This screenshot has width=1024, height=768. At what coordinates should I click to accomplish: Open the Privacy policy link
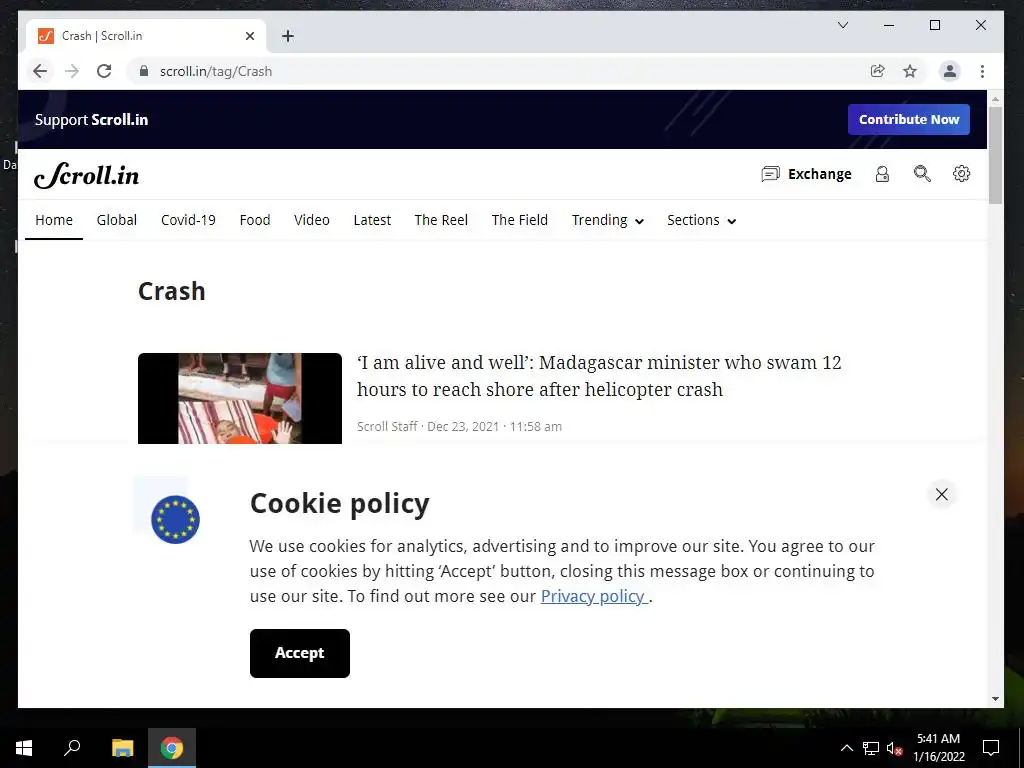[594, 596]
